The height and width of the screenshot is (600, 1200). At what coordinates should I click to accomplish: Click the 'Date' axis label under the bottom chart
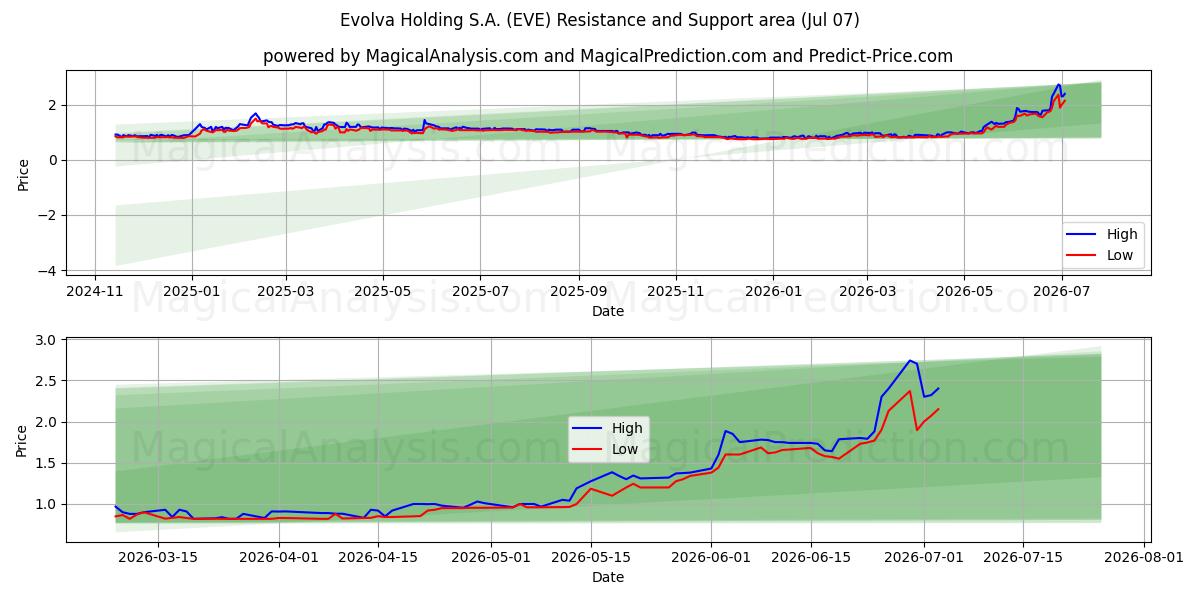[x=608, y=577]
